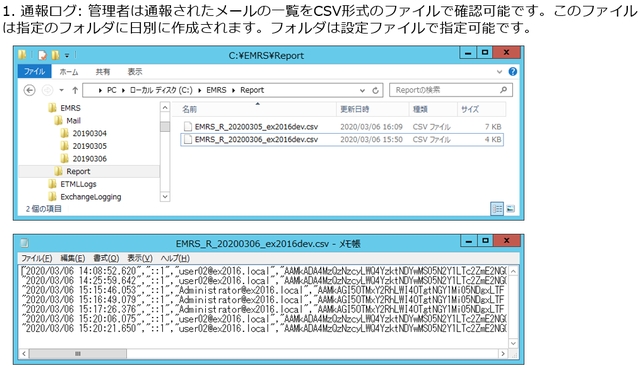Open Notepad ヘルプ(H) menu

click(x=175, y=258)
